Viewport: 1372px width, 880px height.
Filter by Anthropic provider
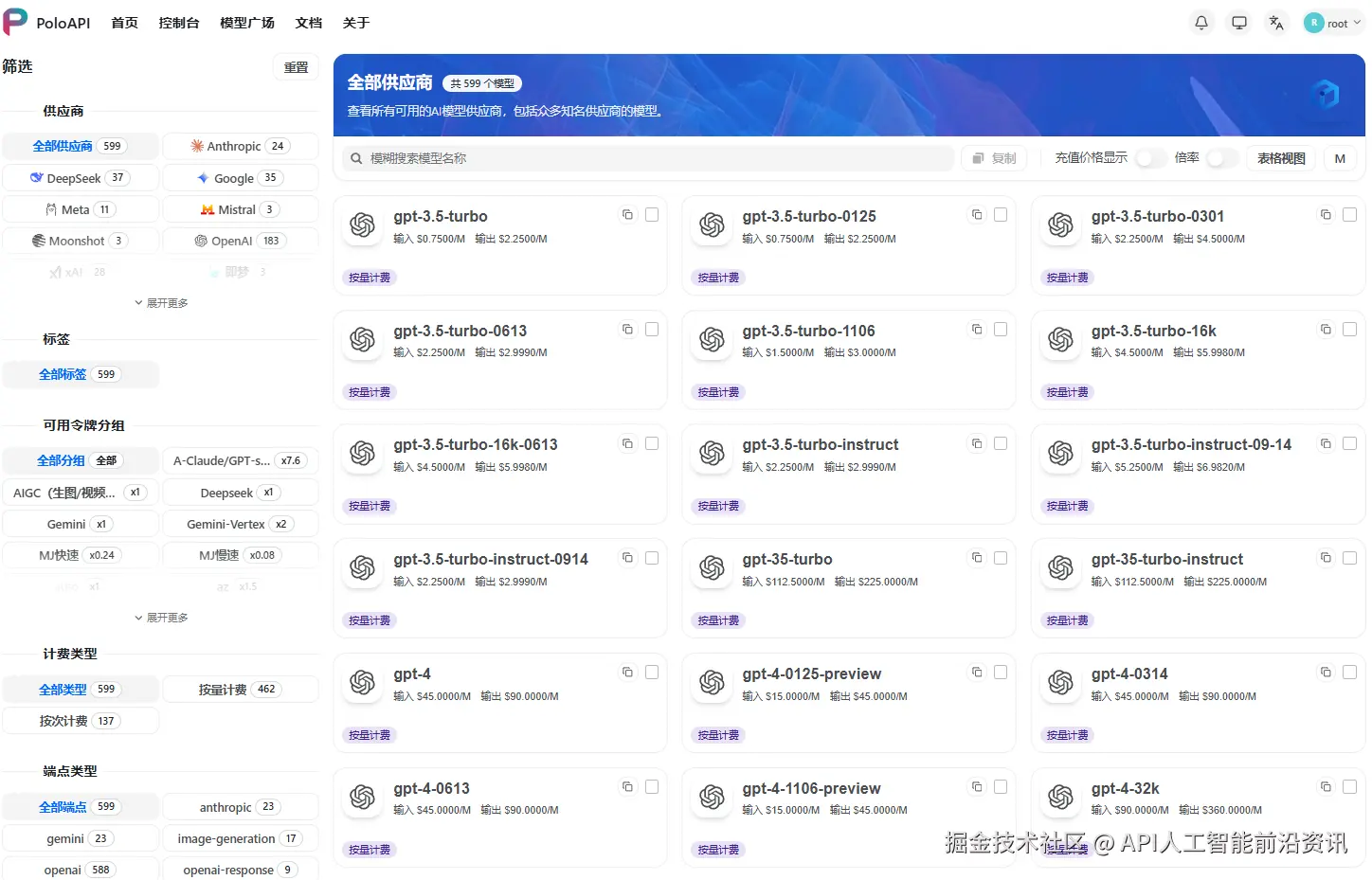tap(241, 146)
